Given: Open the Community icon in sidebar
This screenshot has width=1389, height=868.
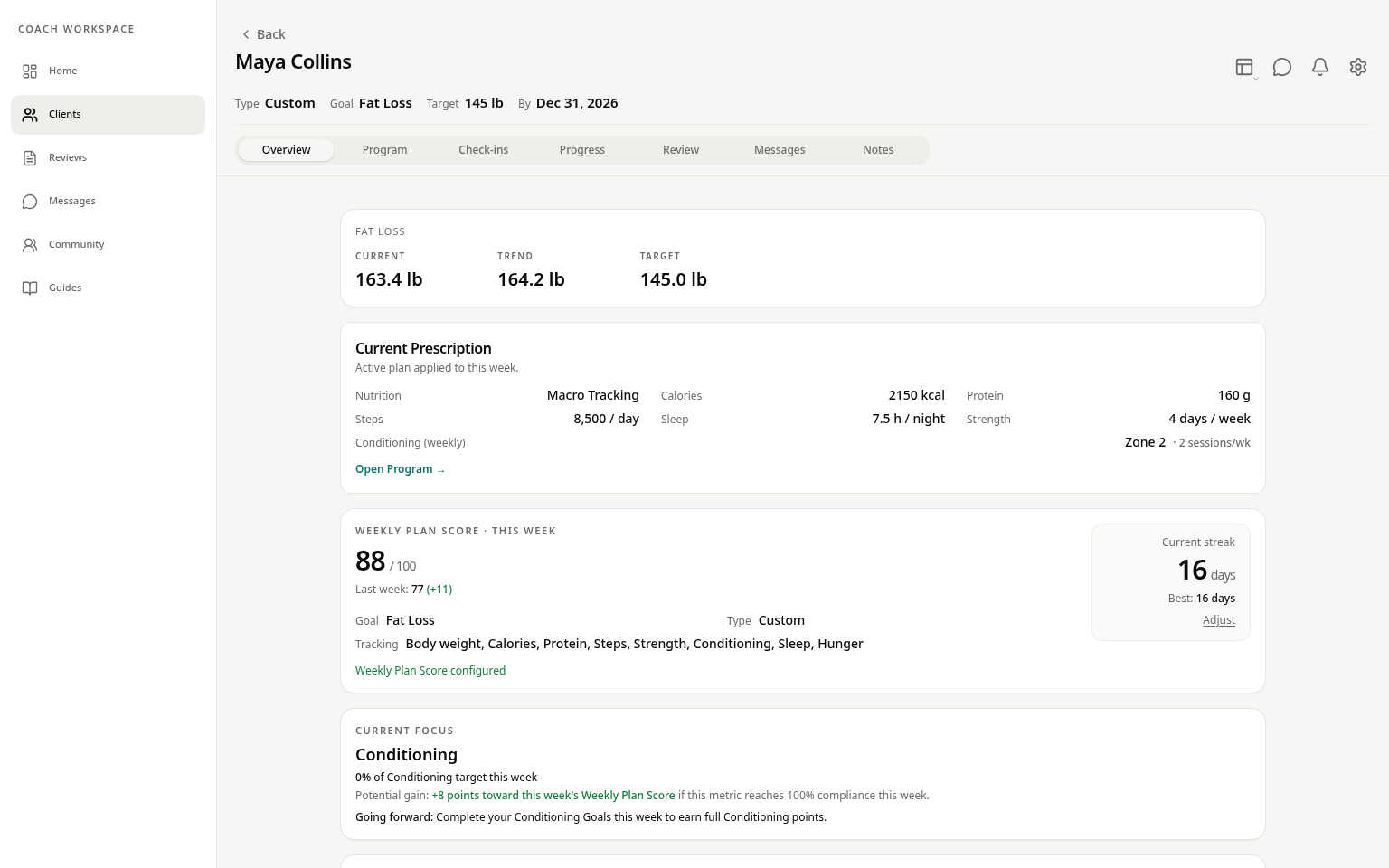Looking at the screenshot, I should [30, 245].
